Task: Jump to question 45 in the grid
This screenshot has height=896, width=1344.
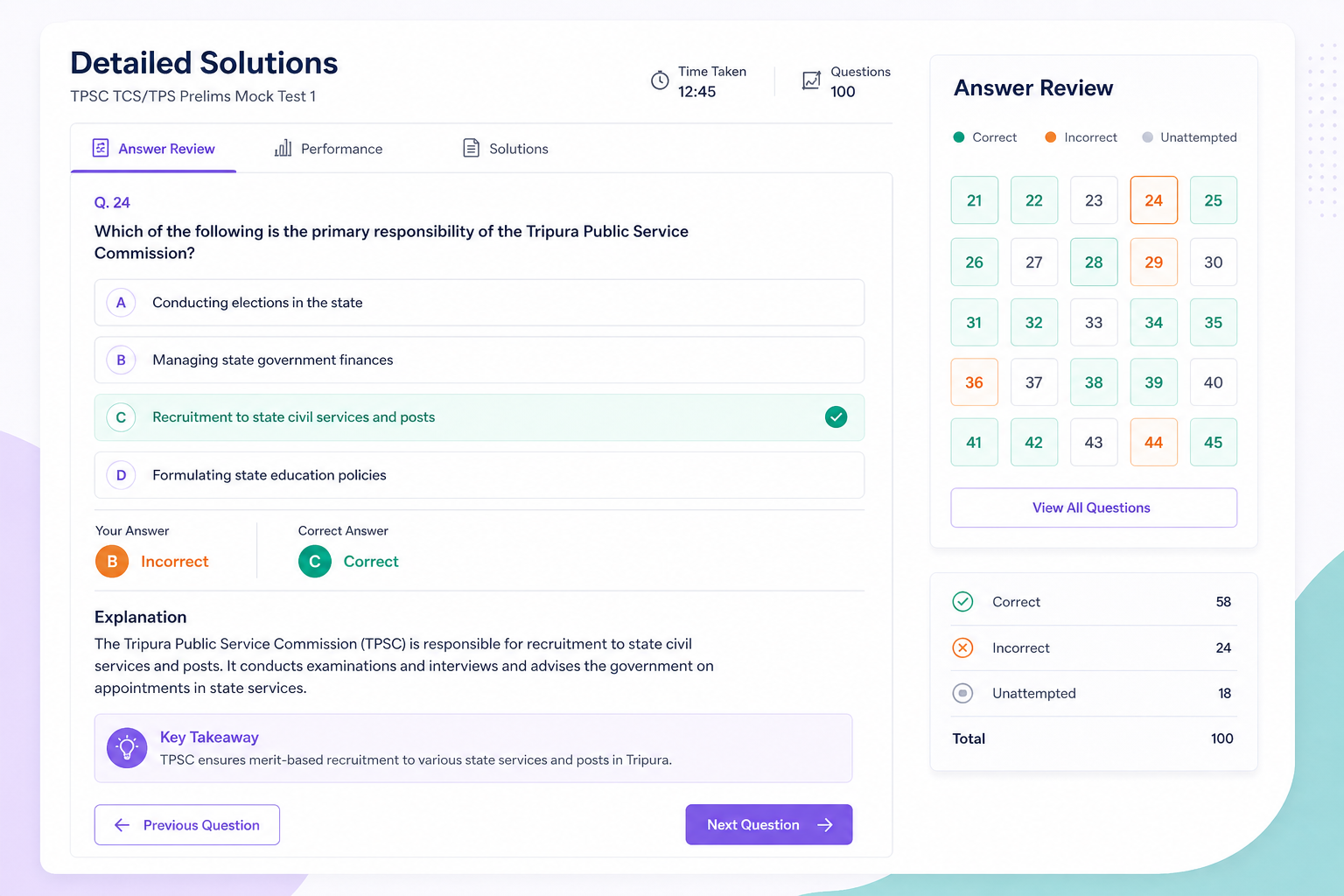Action: [x=1214, y=443]
